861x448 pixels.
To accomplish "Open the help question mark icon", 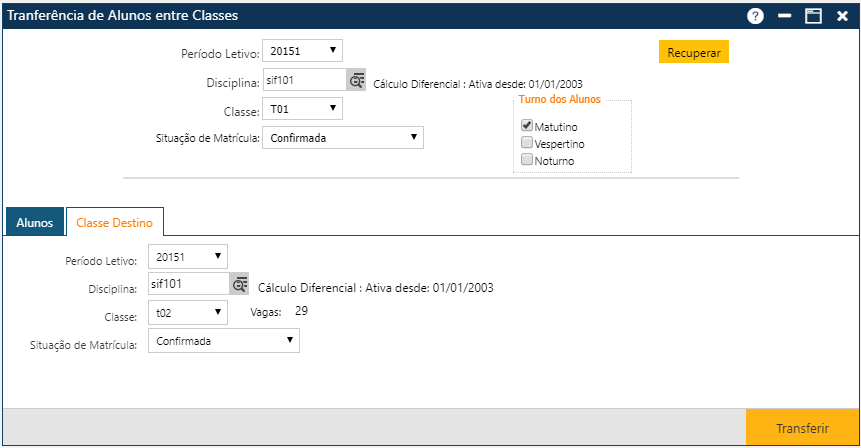I will (x=755, y=16).
